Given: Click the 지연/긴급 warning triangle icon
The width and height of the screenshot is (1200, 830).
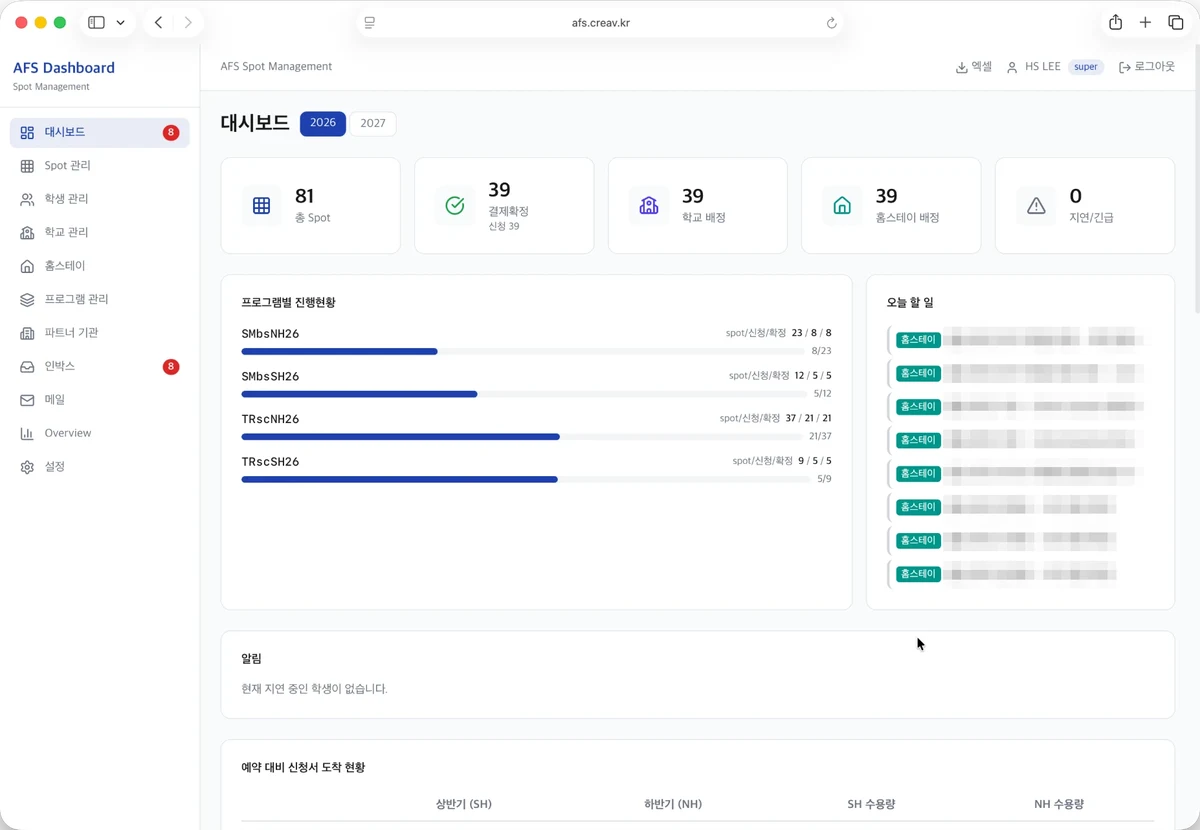Looking at the screenshot, I should tap(1036, 206).
